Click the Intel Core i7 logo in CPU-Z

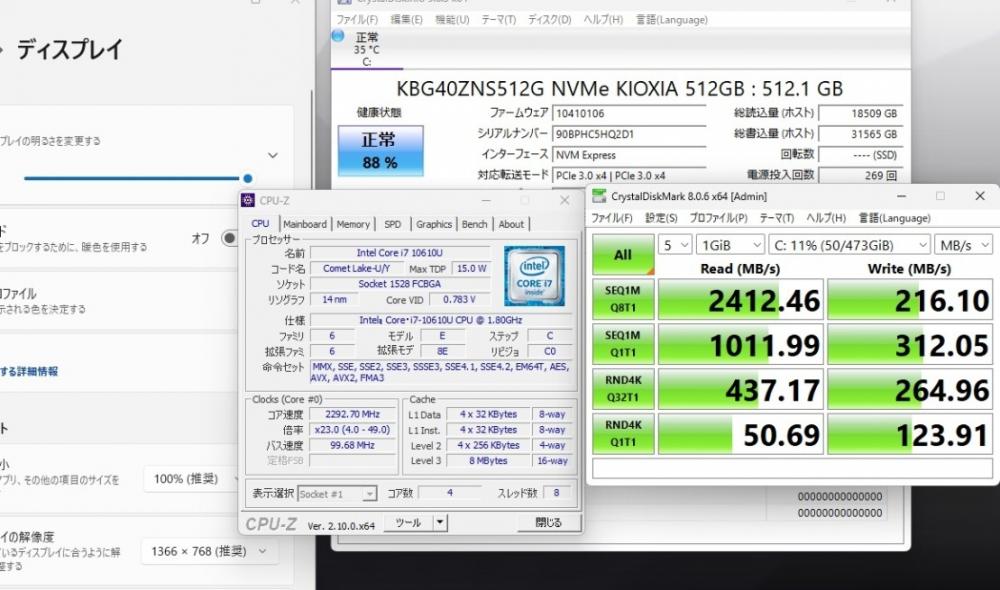click(534, 276)
